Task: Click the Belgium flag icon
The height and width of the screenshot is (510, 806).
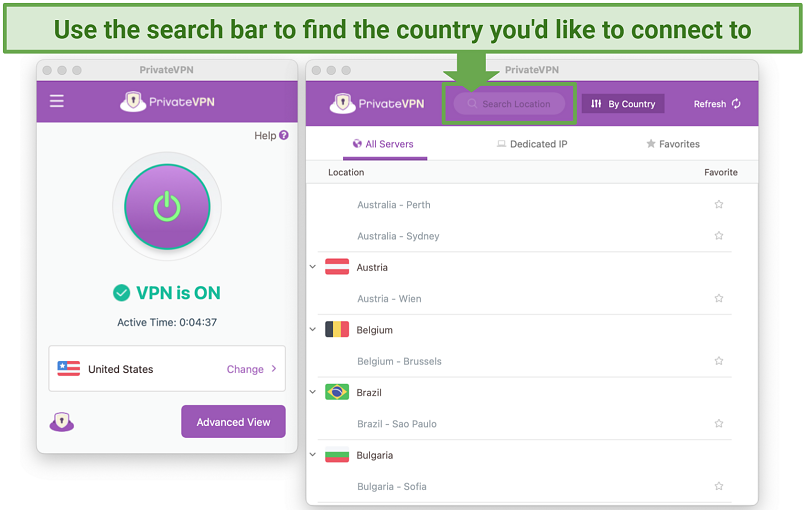Action: 337,330
